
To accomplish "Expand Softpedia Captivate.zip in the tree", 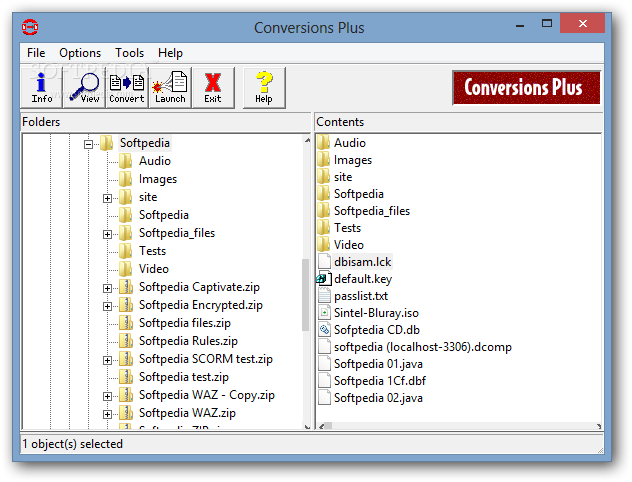I will tap(107, 288).
